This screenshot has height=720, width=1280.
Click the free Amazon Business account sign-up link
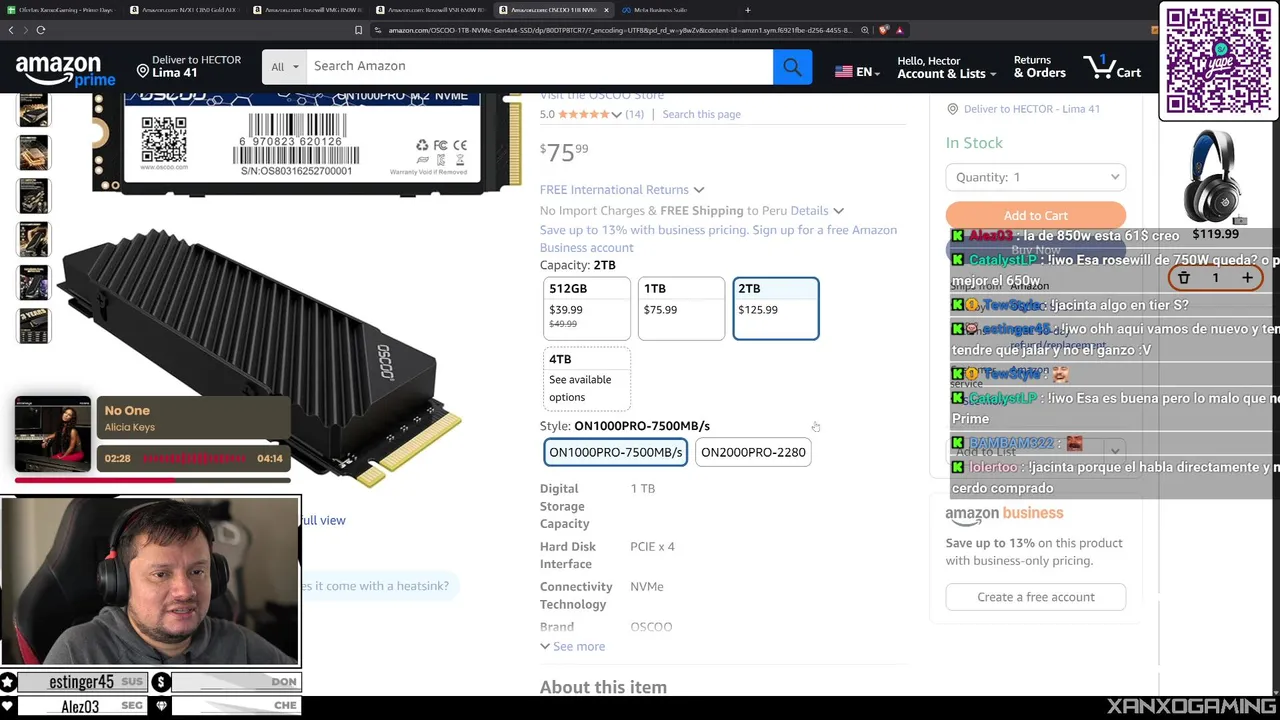click(x=718, y=239)
